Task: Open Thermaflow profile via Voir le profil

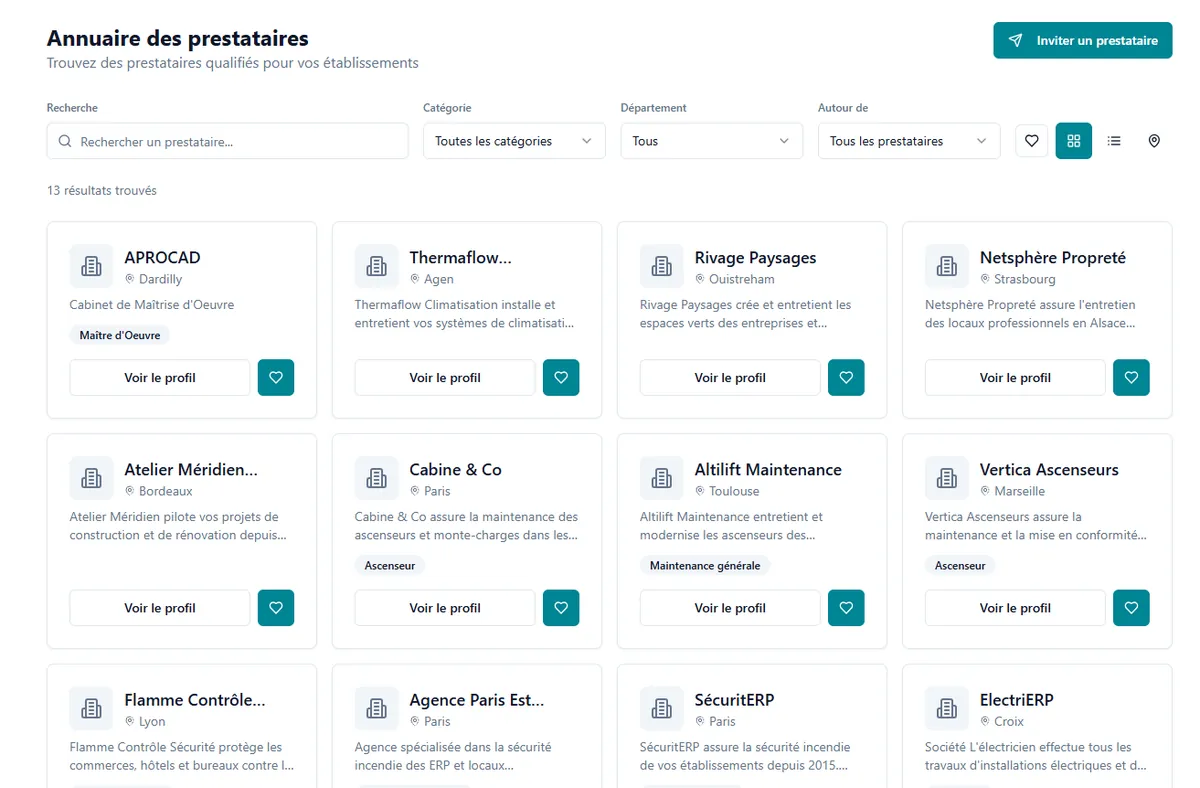Action: point(445,378)
